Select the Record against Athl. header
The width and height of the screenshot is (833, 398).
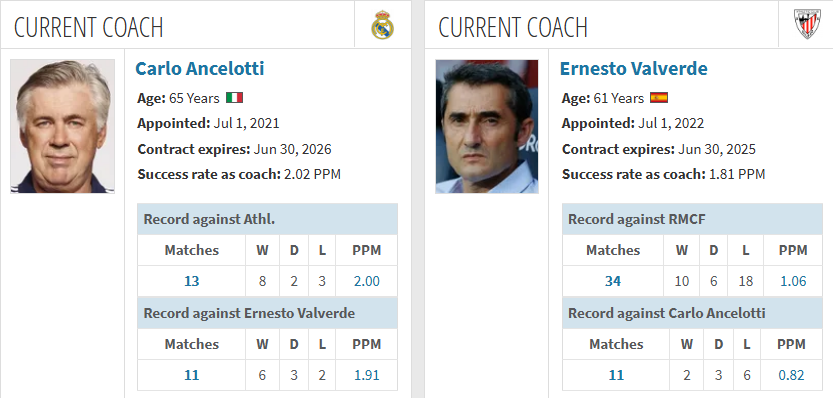pos(267,219)
